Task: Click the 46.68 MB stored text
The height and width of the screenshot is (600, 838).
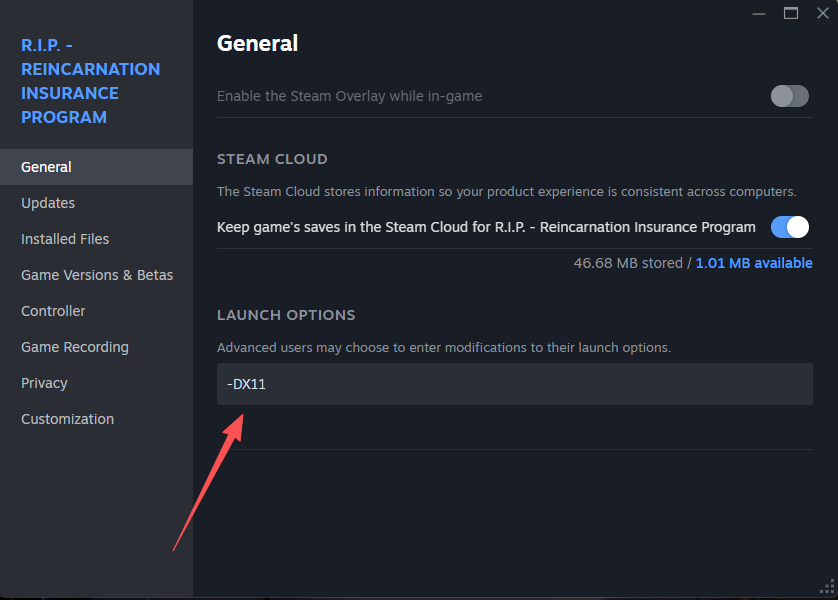Action: tap(626, 263)
